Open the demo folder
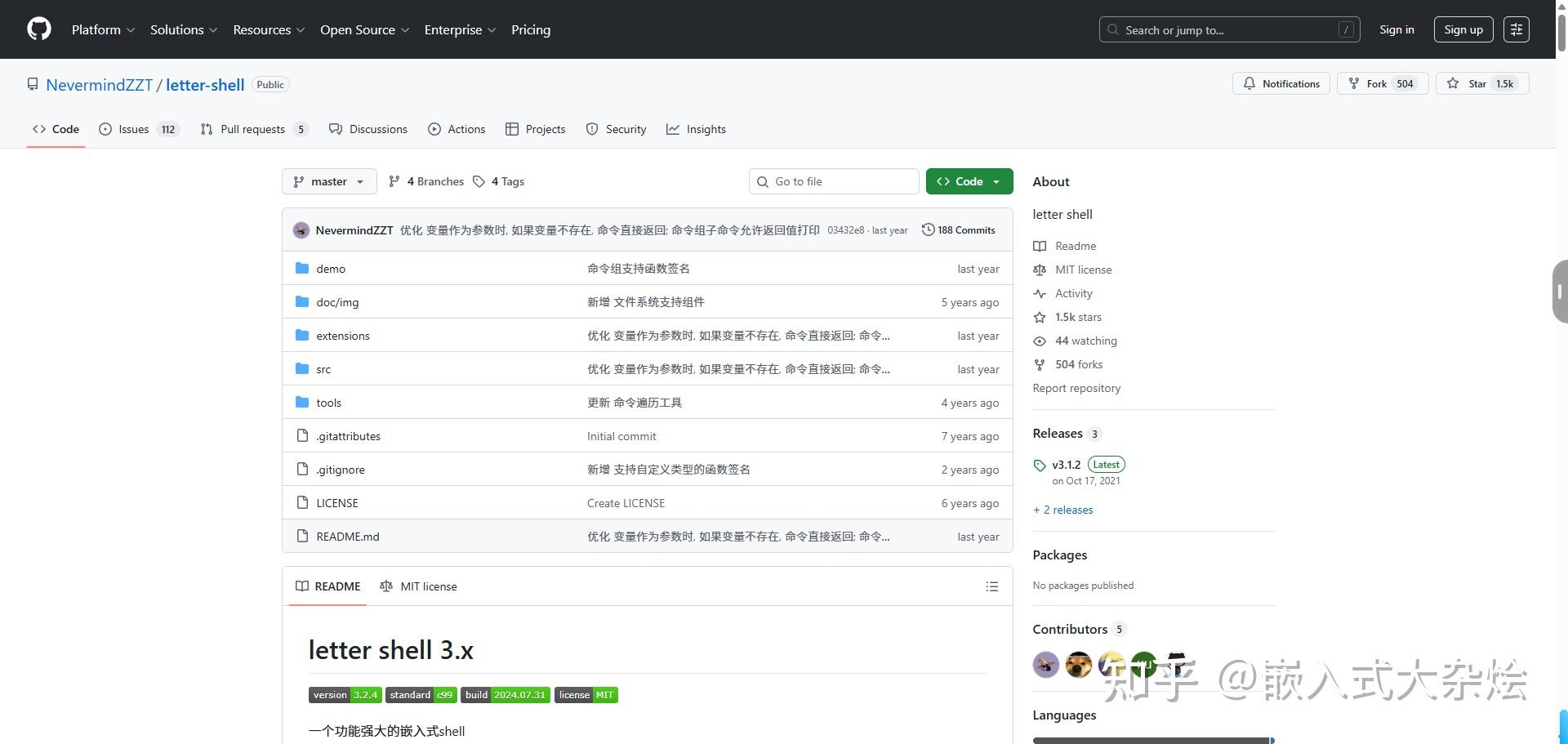 point(331,269)
